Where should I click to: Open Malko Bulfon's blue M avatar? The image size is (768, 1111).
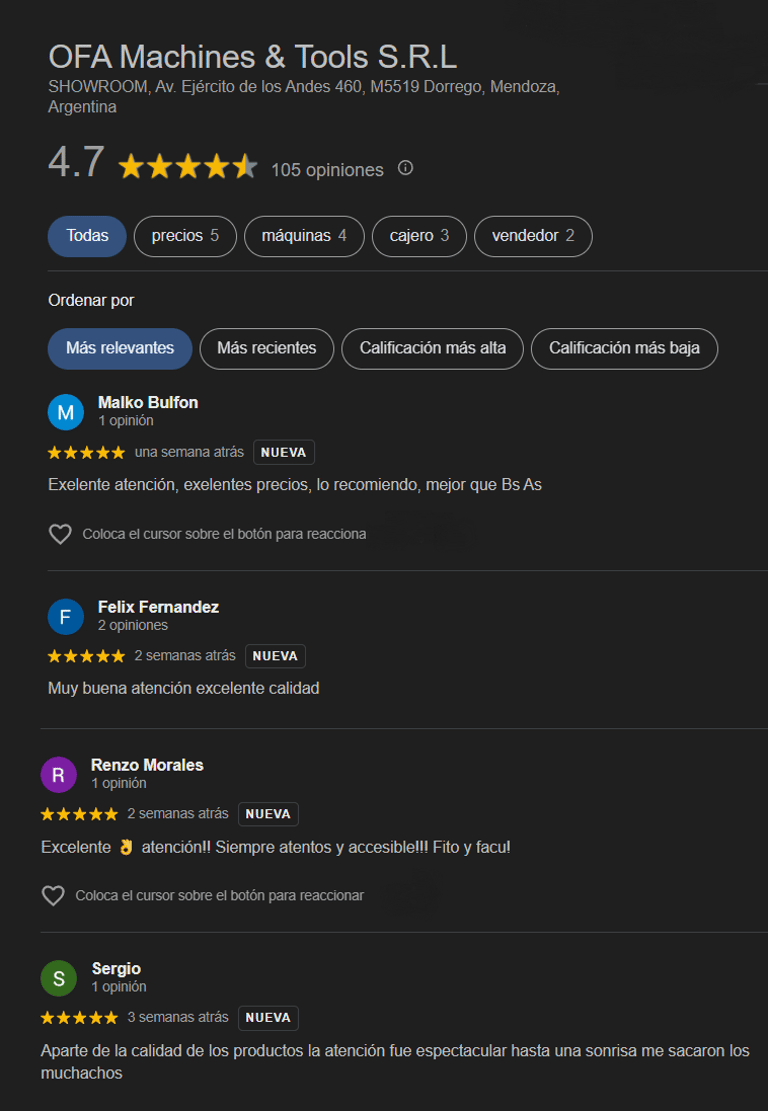66,412
